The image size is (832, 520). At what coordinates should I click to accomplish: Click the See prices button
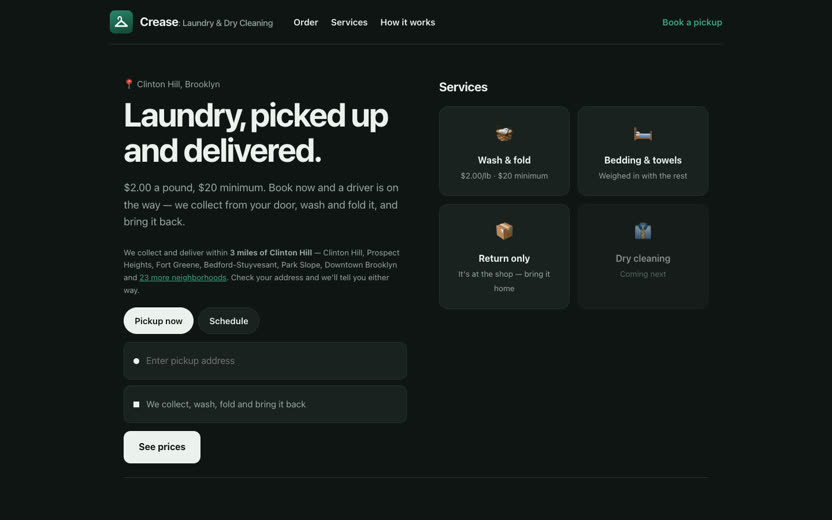tap(162, 447)
